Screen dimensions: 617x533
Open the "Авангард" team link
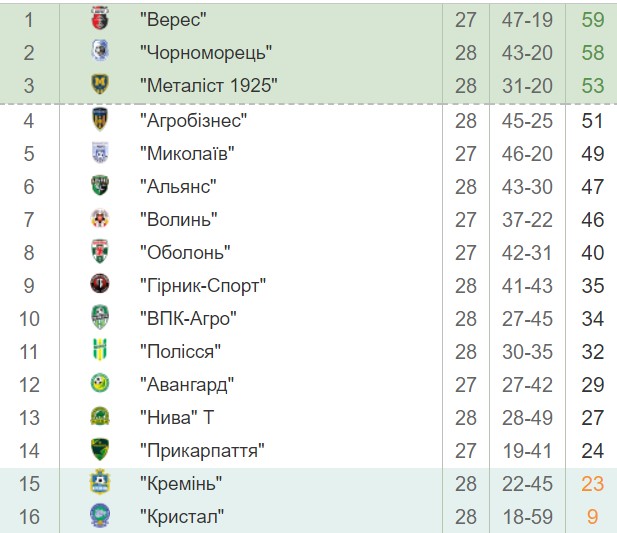(x=187, y=384)
